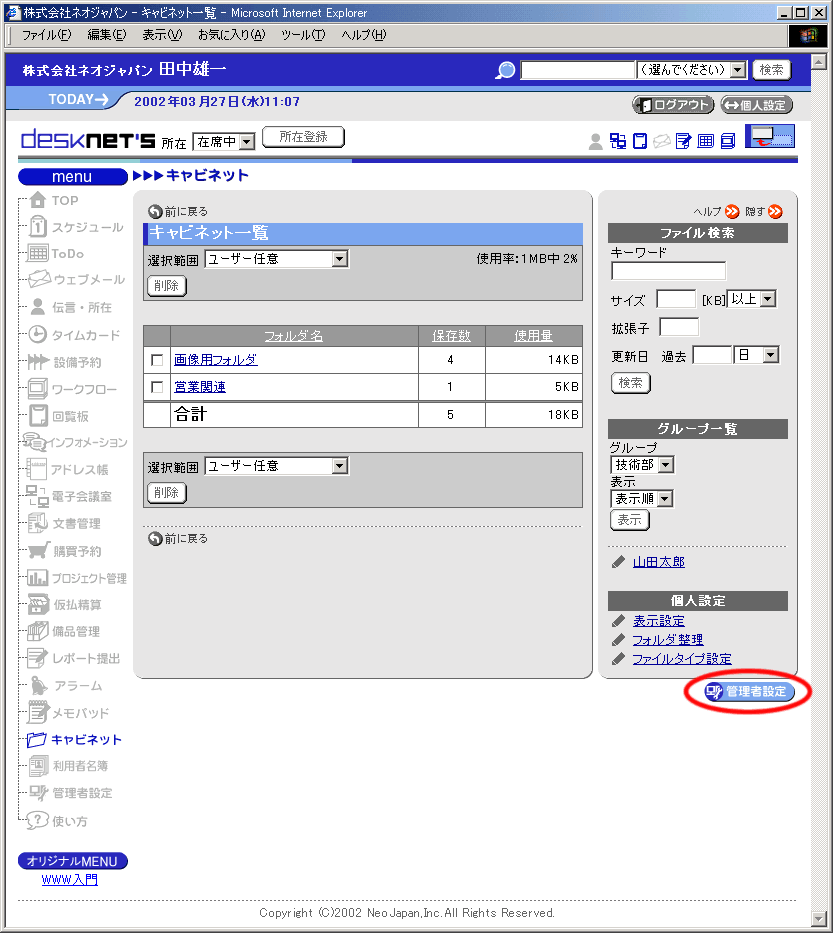The height and width of the screenshot is (933, 833).
Task: Open the お気に入り(A) menu
Action: (x=230, y=35)
